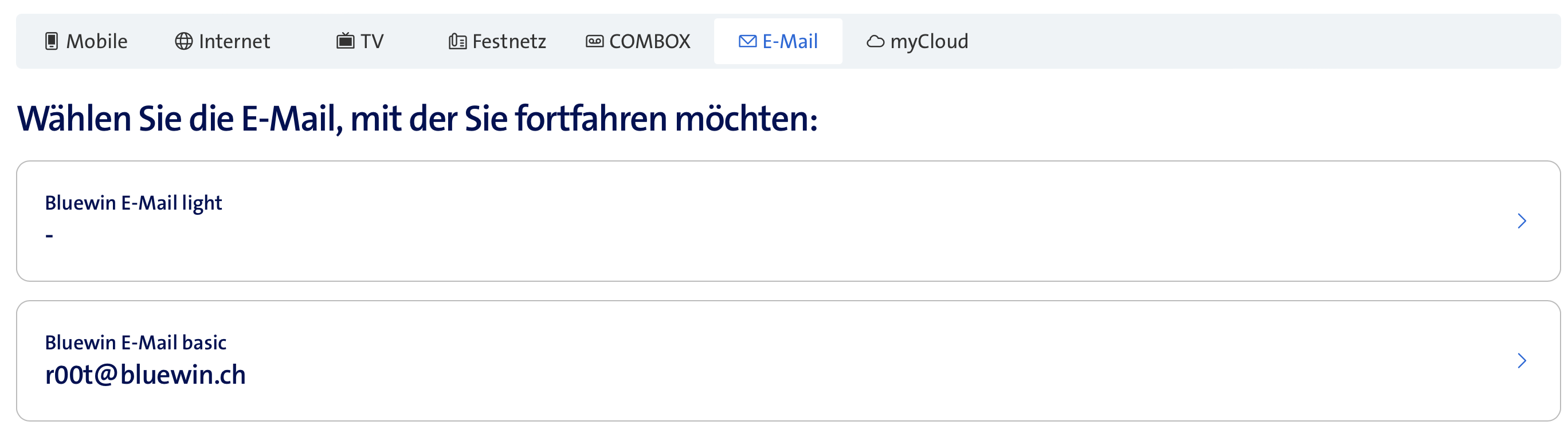Select the E-Mail tab label
Viewport: 1568px width, 433px height.
click(x=790, y=41)
